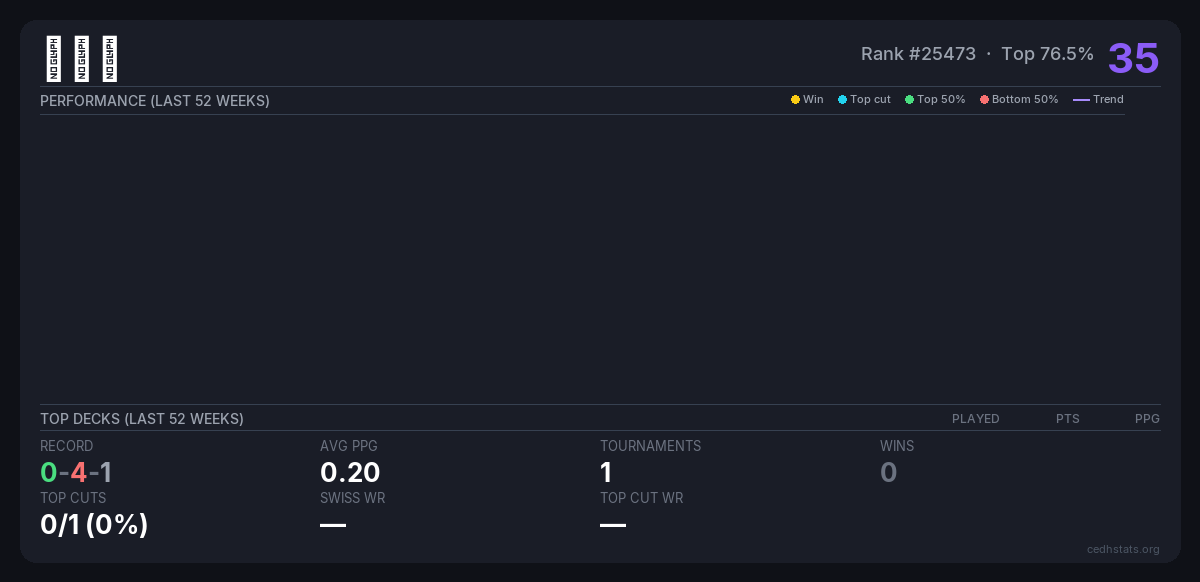Sort by the PPG column header
The image size is (1200, 582).
(x=1147, y=419)
